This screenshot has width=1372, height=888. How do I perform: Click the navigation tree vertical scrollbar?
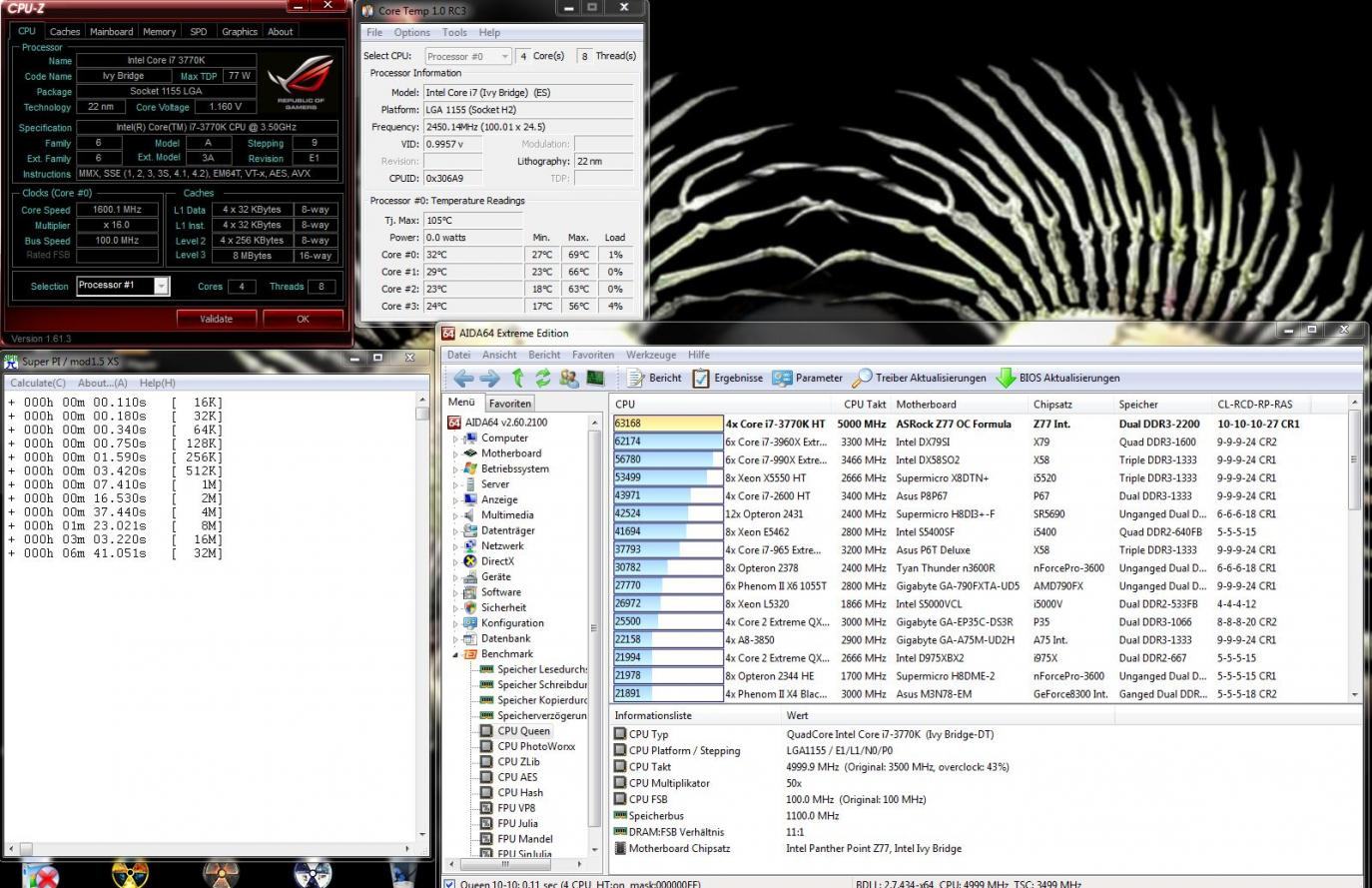(x=594, y=634)
